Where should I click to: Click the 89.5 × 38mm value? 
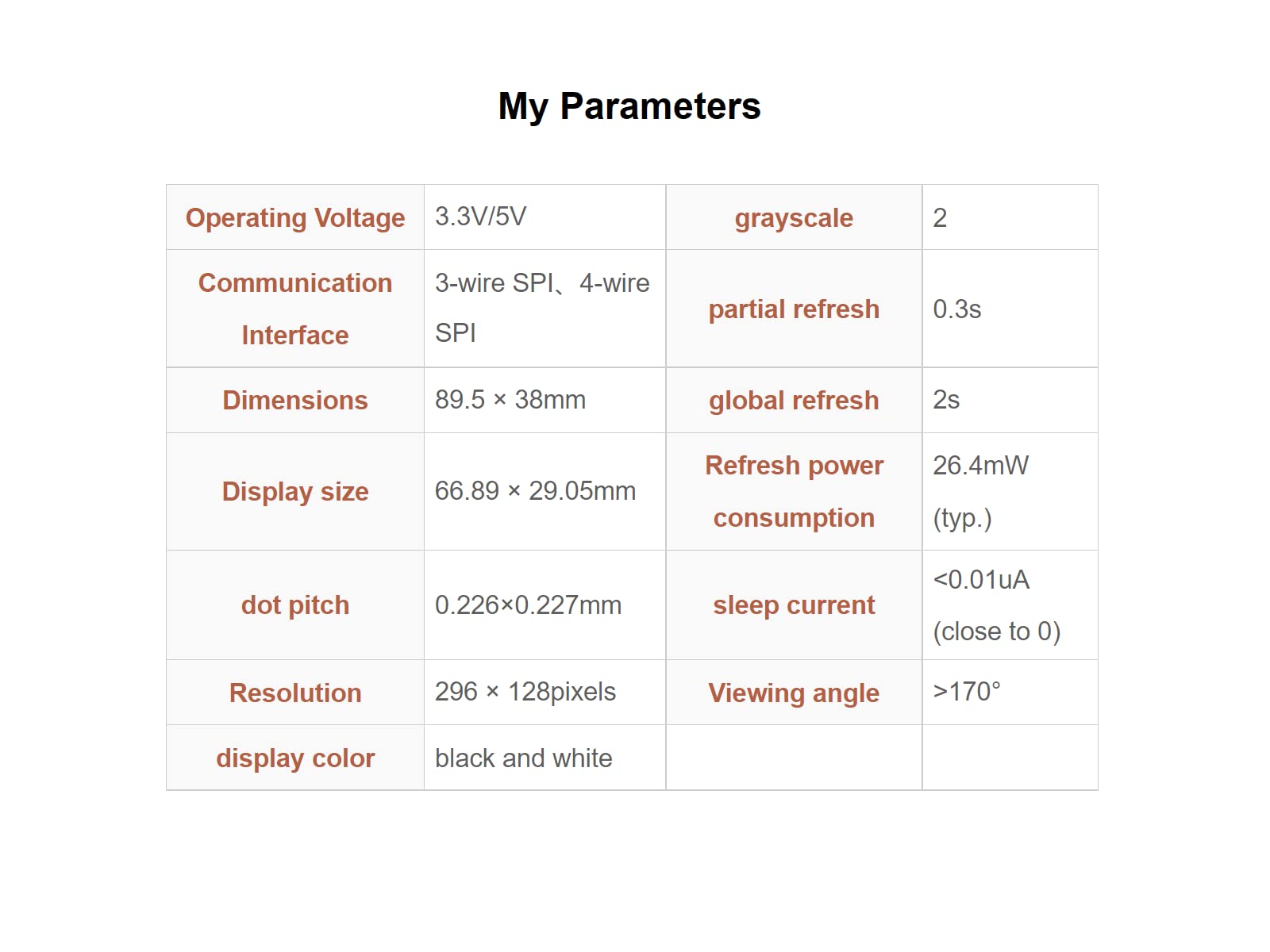510,400
